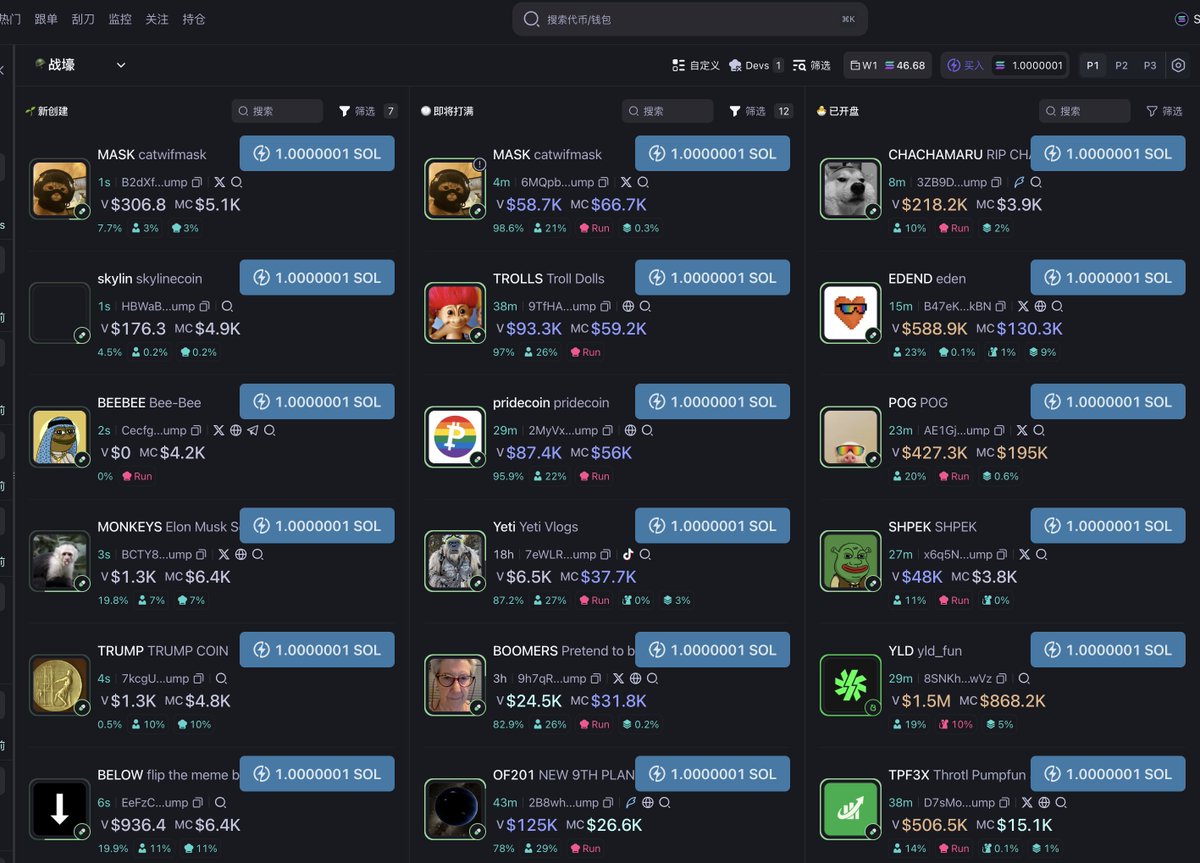Switch to the P2 preset
This screenshot has height=863, width=1200.
pyautogui.click(x=1121, y=65)
